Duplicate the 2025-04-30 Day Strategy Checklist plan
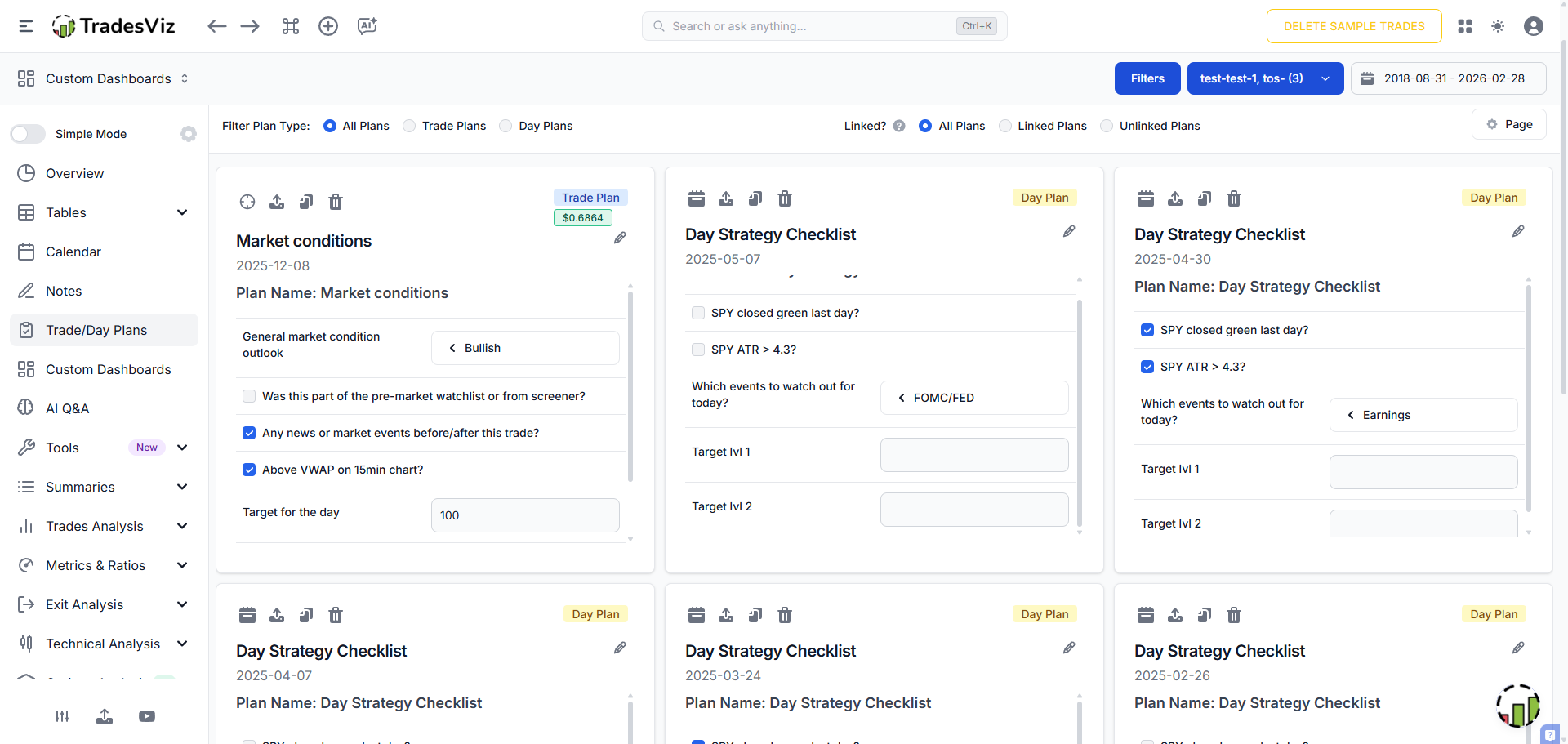This screenshot has height=744, width=1568. tap(1205, 198)
